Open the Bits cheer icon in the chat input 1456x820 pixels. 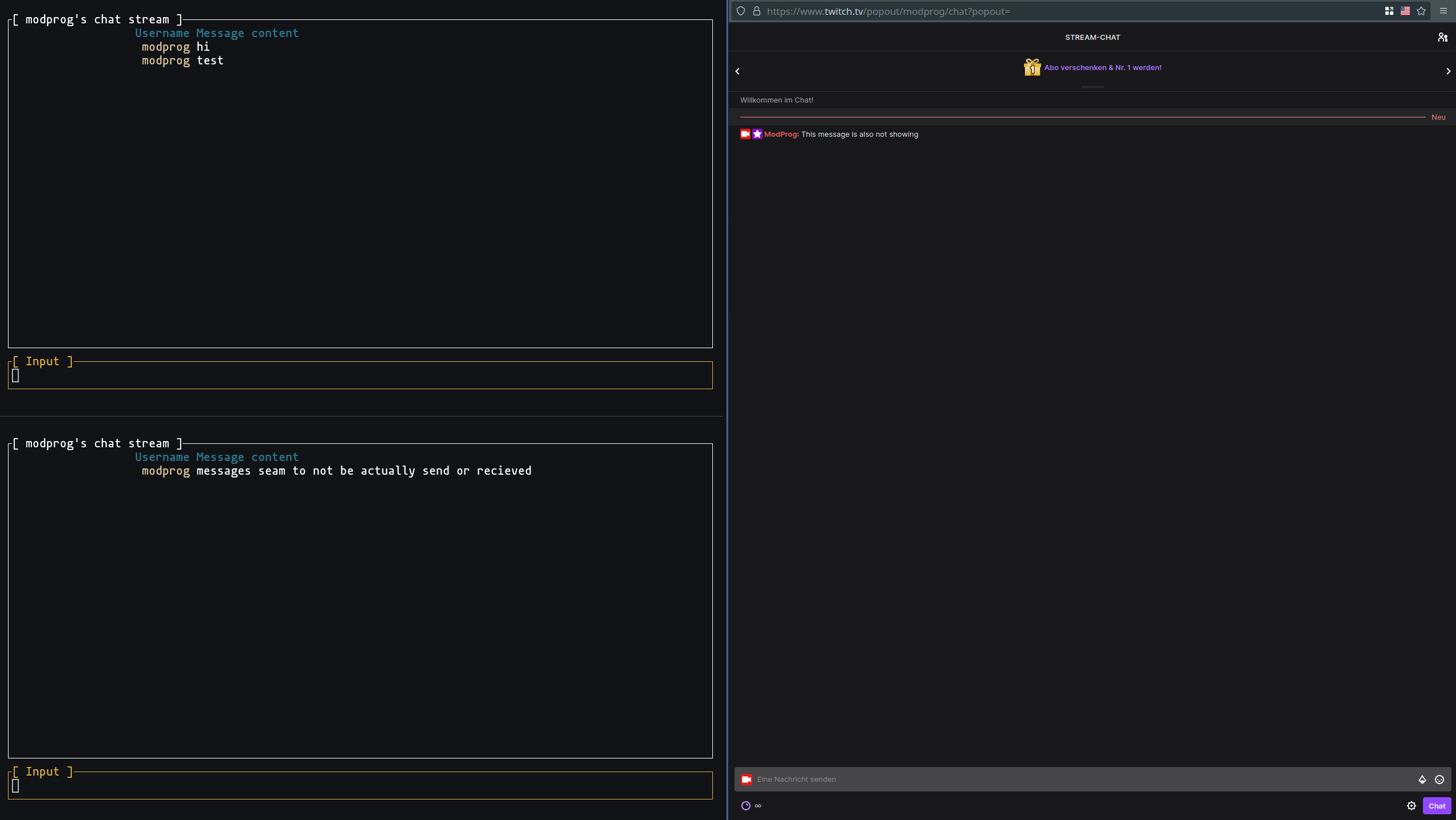1422,780
